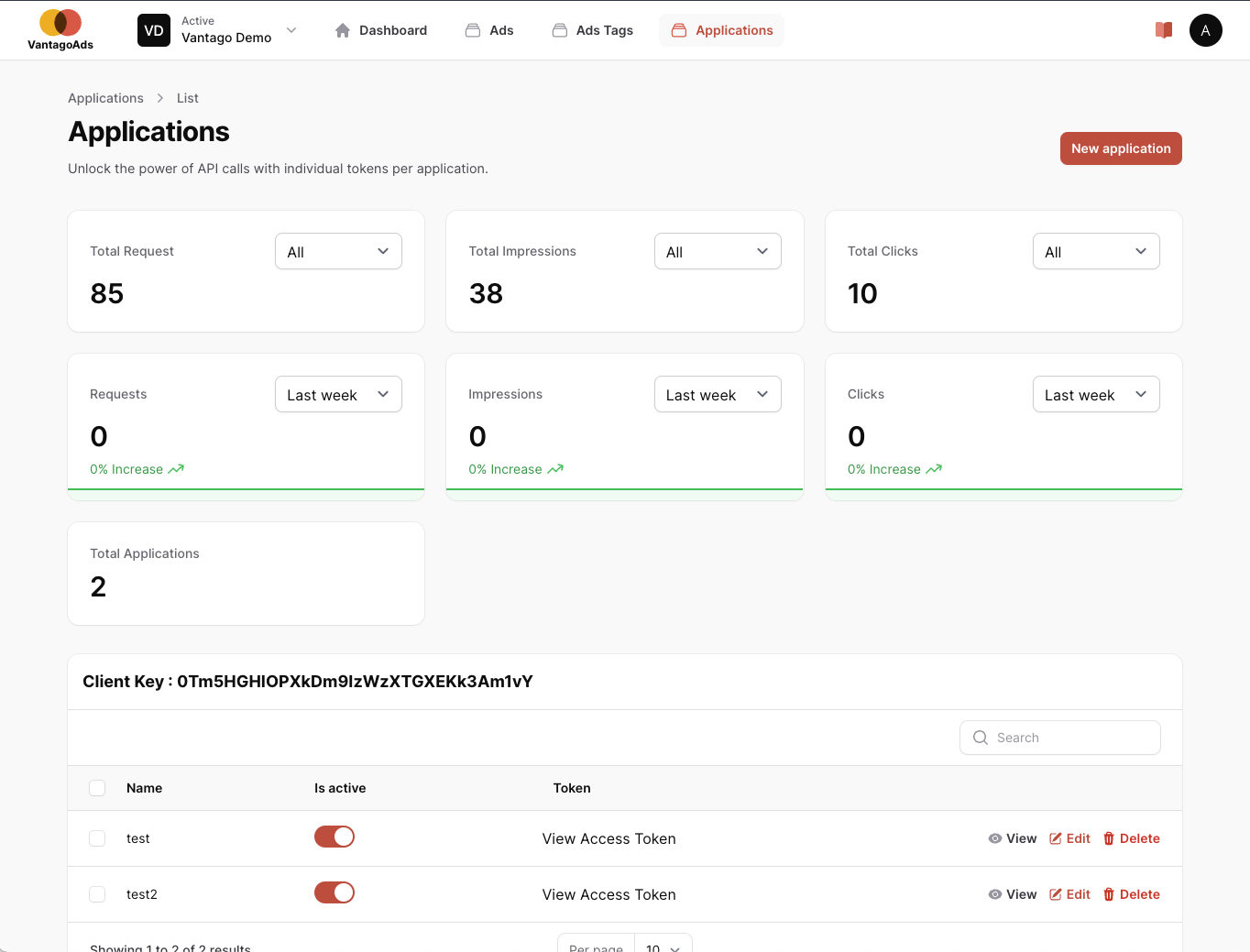Click the Token column header
The image size is (1250, 952).
[572, 788]
